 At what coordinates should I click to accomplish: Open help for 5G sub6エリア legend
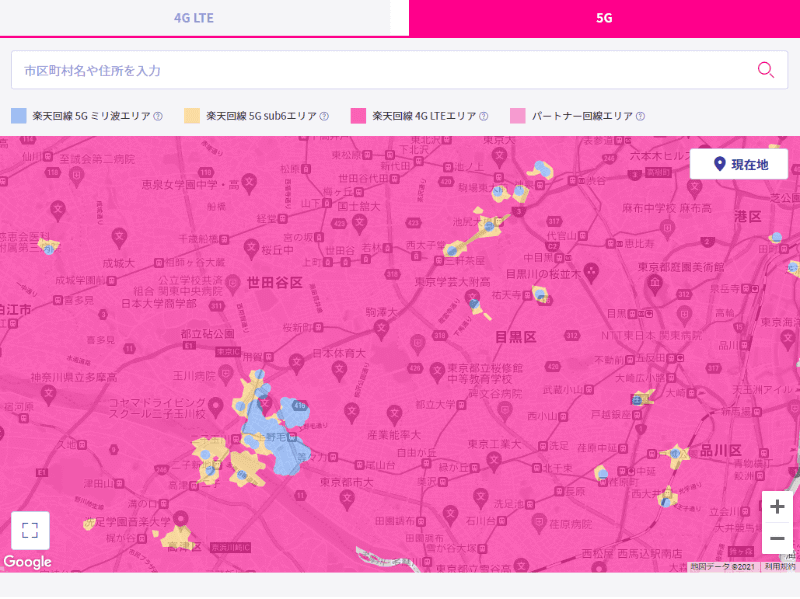[324, 116]
